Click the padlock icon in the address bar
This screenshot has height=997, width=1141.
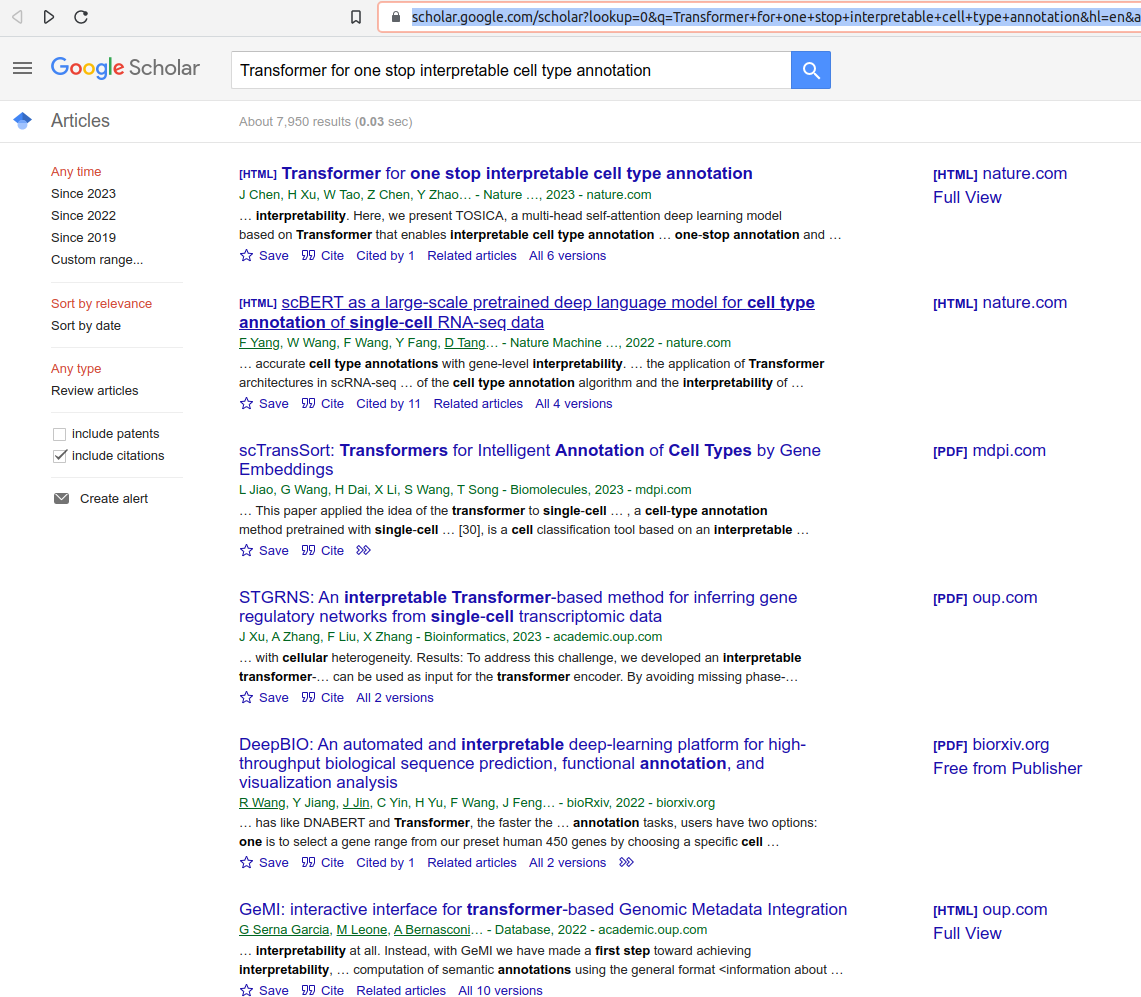coord(396,17)
